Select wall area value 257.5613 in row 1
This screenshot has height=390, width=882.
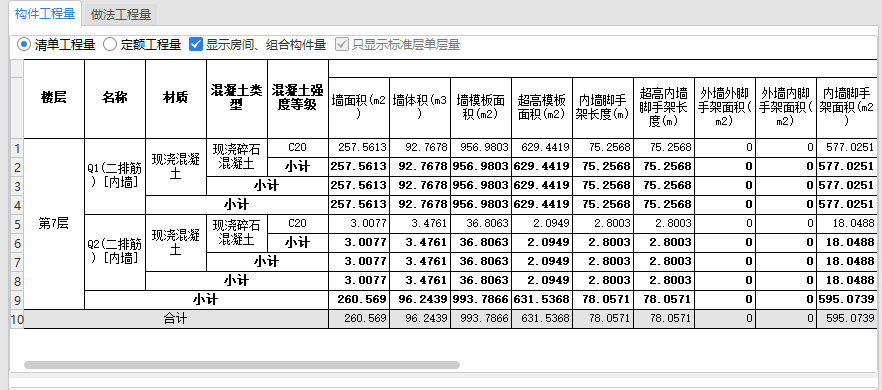coord(358,148)
